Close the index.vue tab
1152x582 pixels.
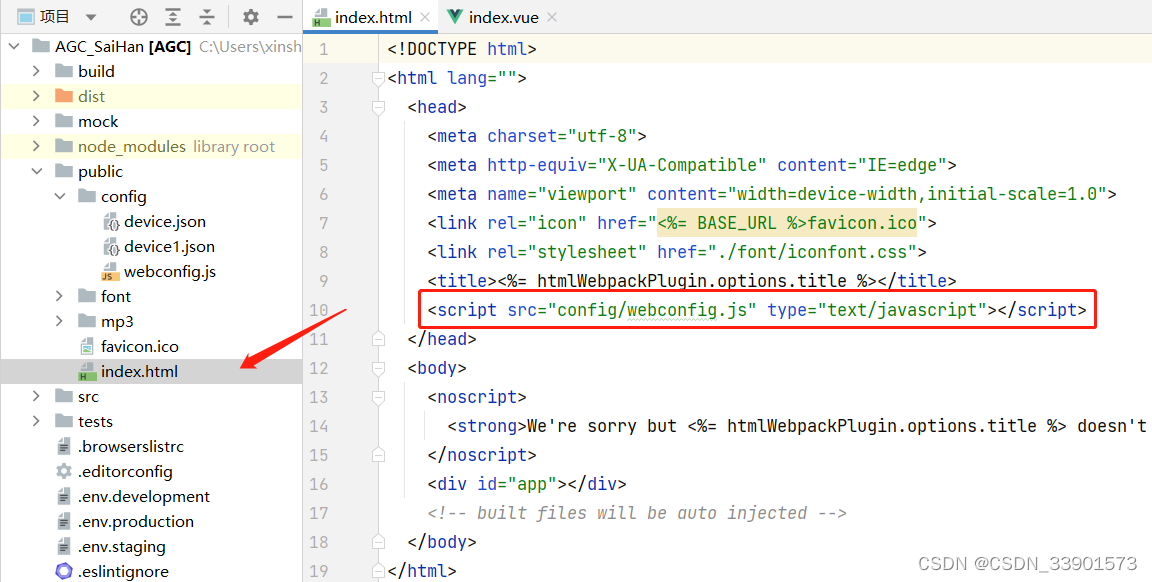click(x=552, y=17)
